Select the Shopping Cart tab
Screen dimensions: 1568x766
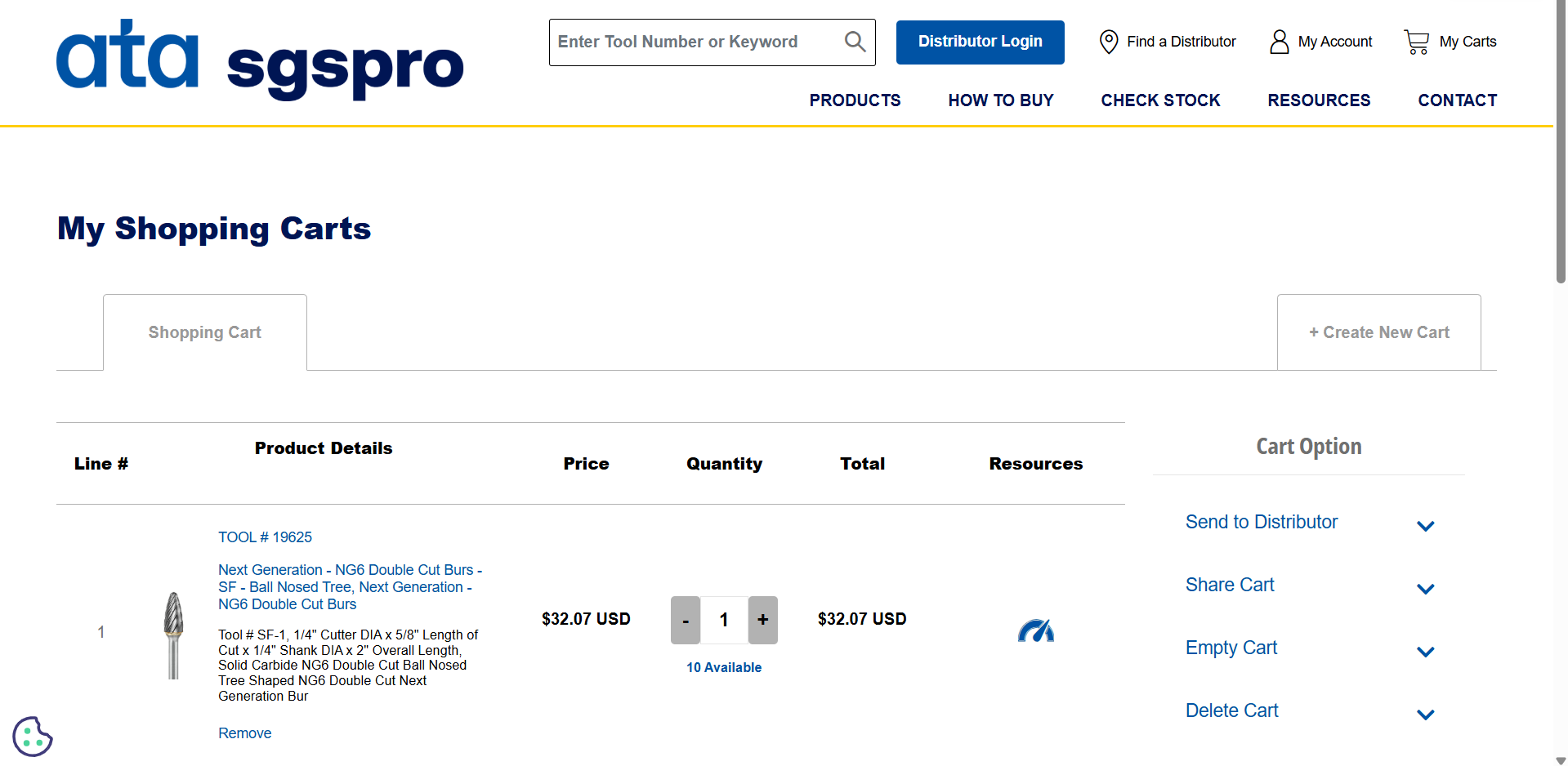tap(204, 332)
